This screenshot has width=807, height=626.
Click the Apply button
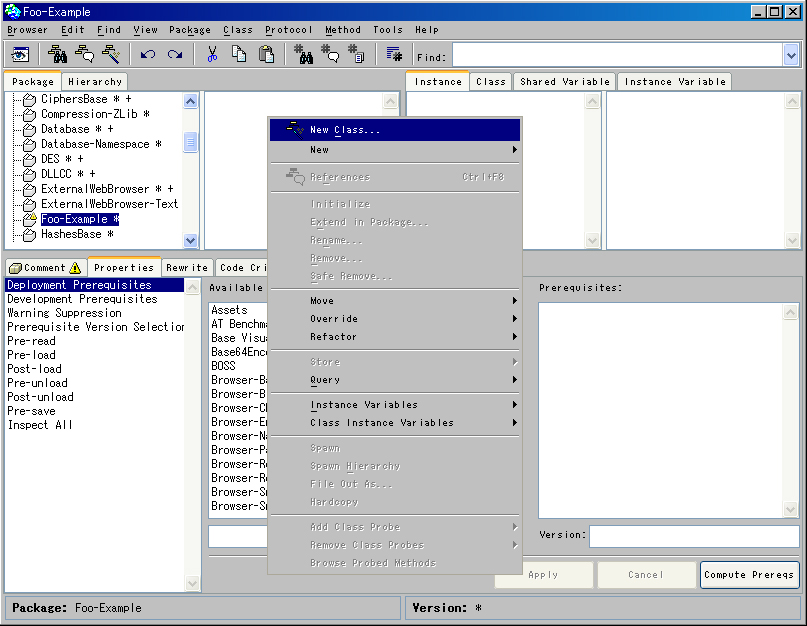point(543,575)
